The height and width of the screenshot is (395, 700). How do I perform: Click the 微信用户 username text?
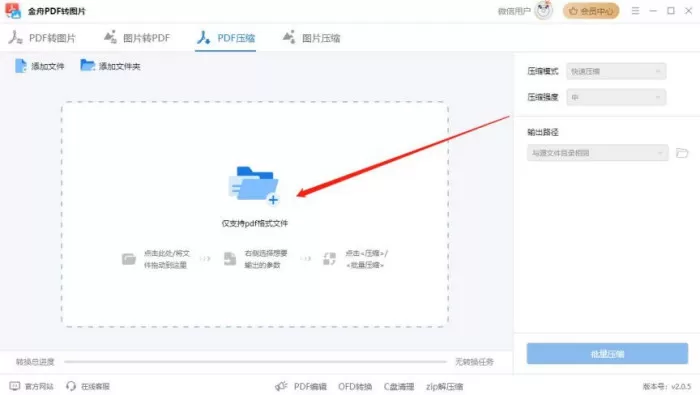click(514, 11)
